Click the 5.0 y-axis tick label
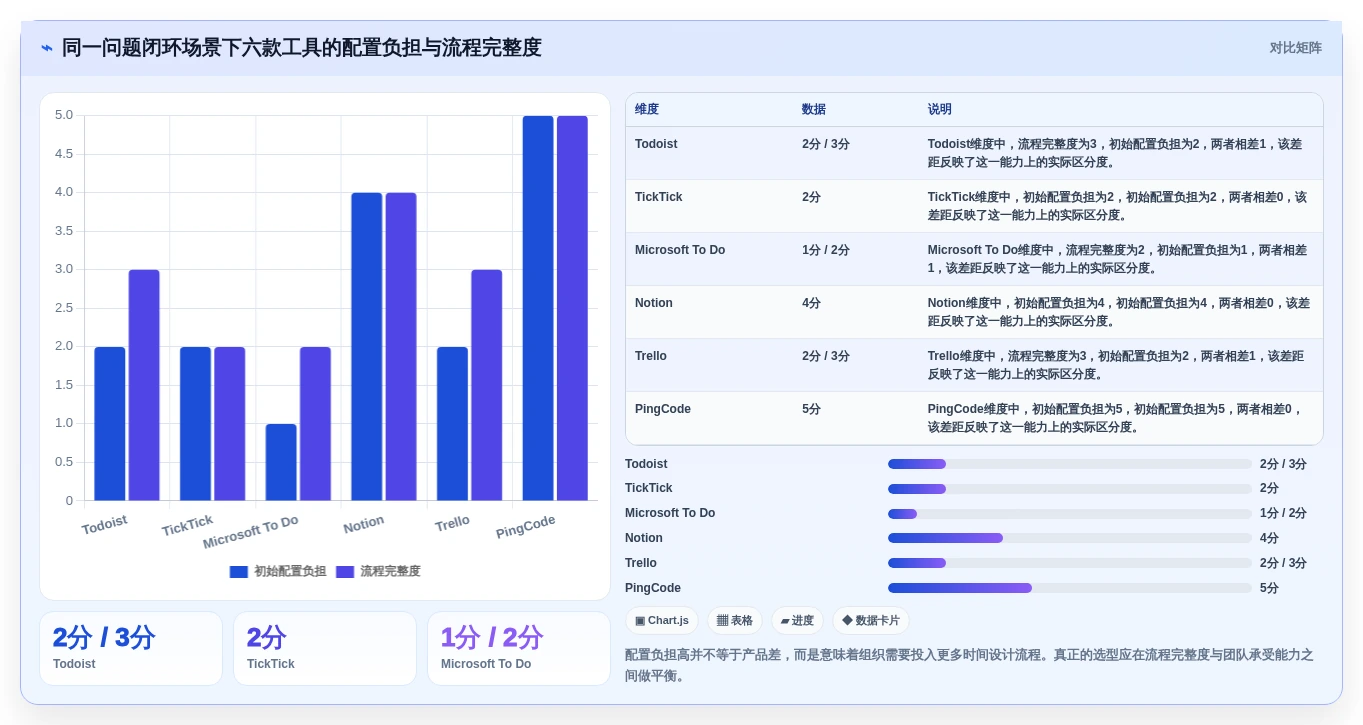 [64, 115]
